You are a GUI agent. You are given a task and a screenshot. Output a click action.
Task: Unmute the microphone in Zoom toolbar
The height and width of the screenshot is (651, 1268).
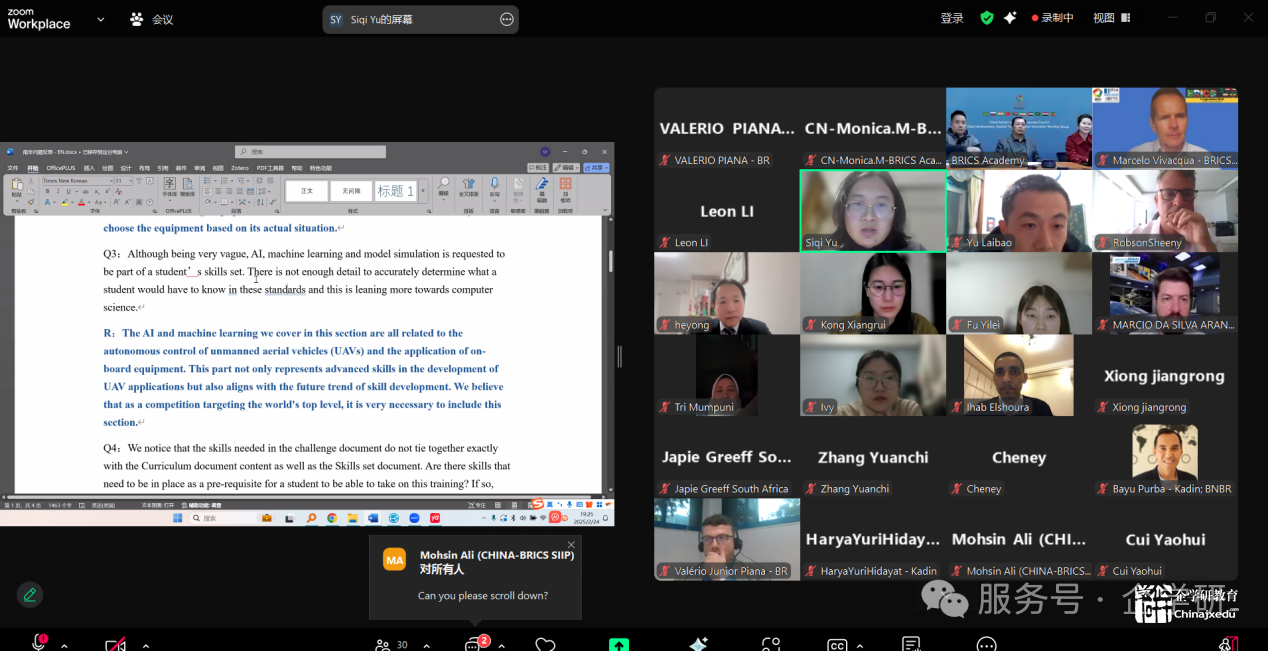pyautogui.click(x=38, y=643)
